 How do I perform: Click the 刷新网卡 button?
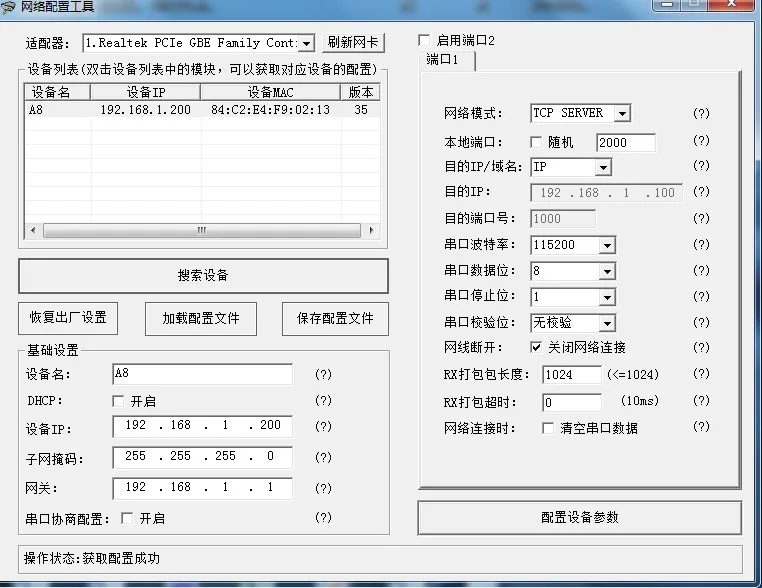(353, 43)
